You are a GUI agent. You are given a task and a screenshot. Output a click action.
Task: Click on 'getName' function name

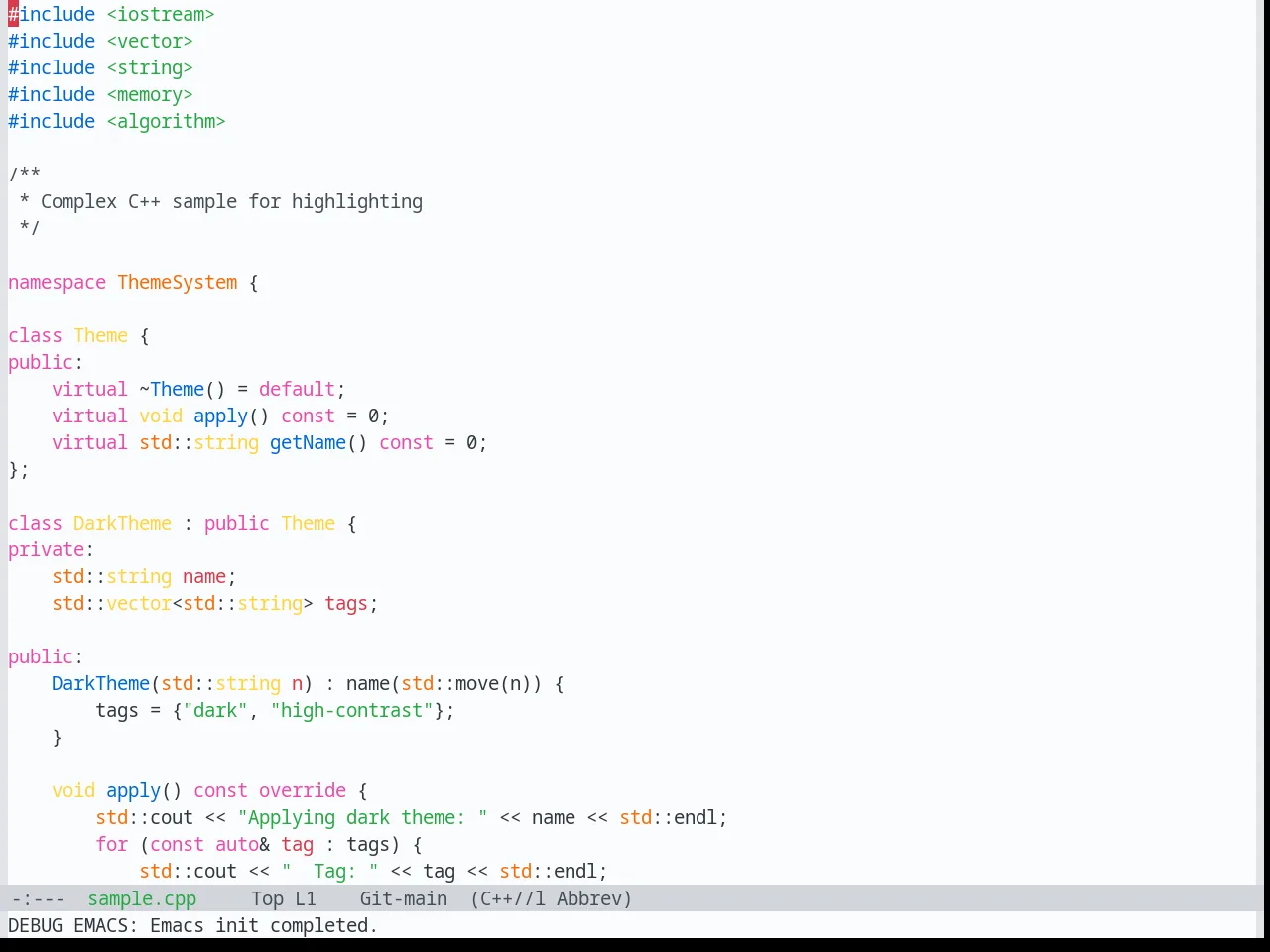click(308, 442)
